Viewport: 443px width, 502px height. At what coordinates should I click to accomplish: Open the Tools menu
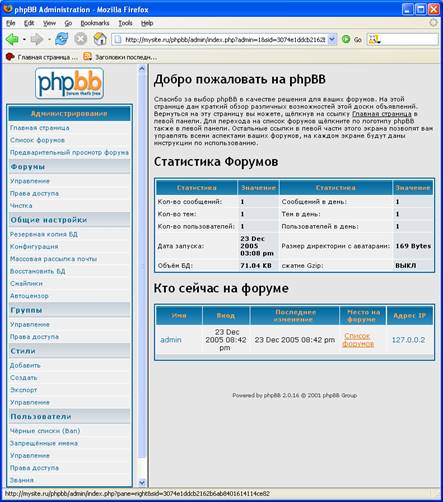[125, 23]
